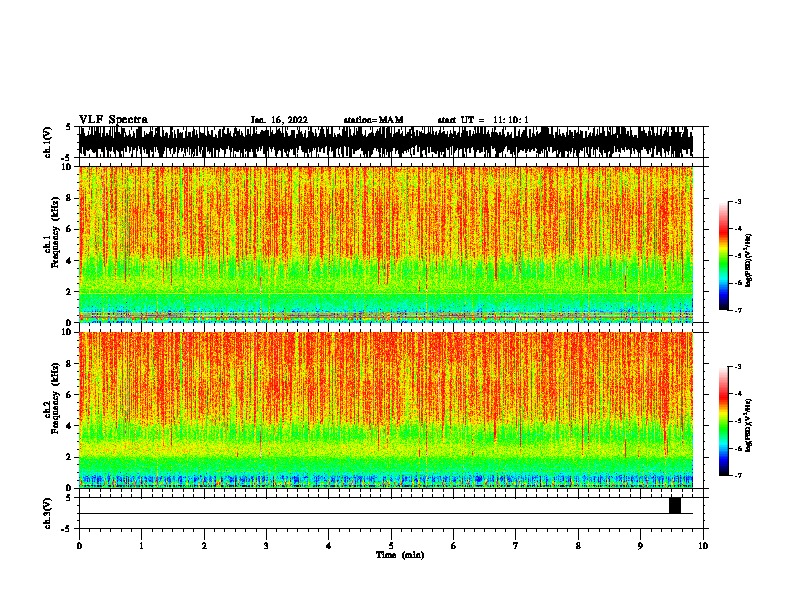Click the "station=MAM" header label
The image size is (792, 612).
(x=373, y=120)
